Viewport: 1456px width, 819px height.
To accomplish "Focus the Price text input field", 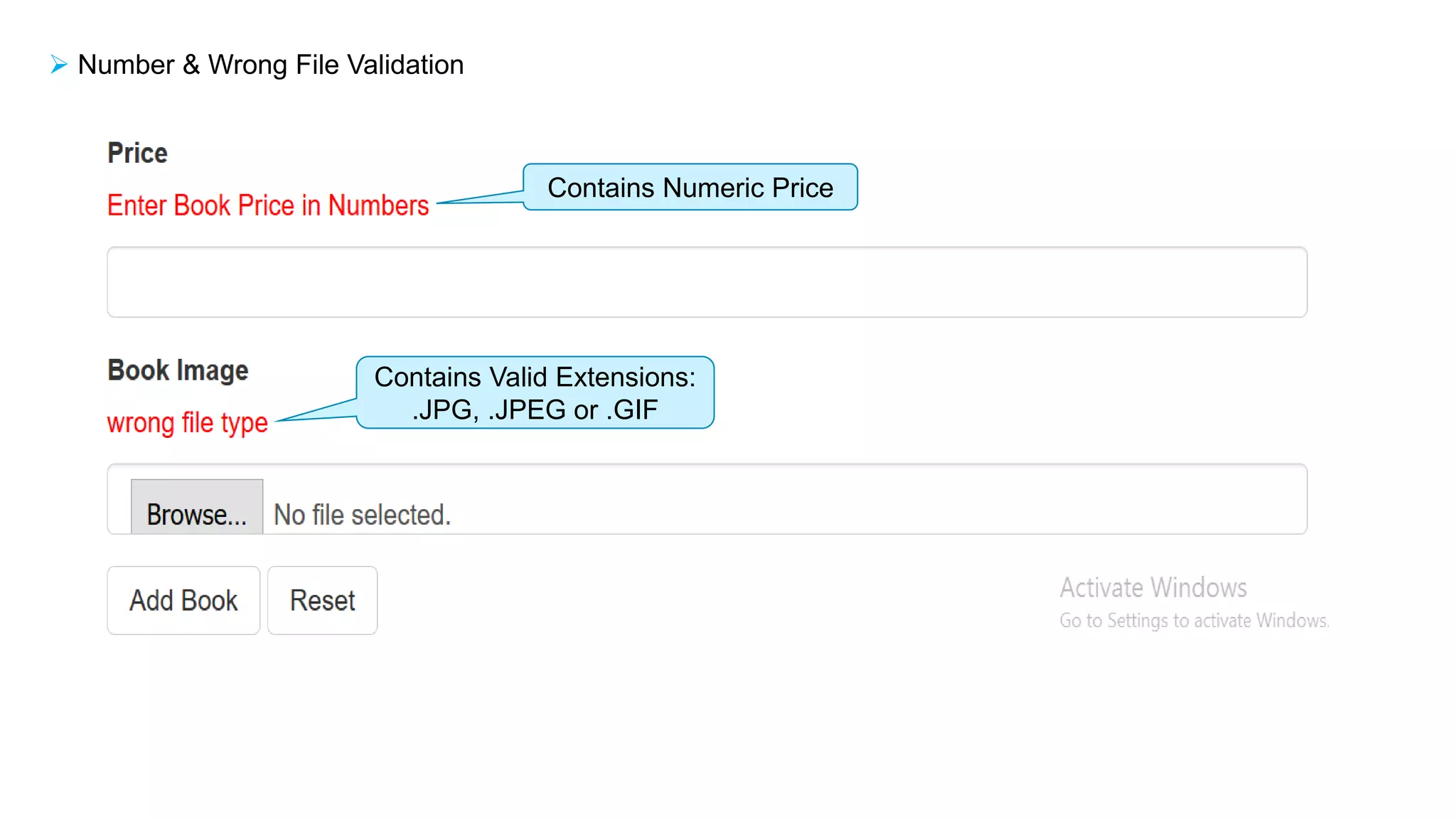I will pyautogui.click(x=707, y=282).
